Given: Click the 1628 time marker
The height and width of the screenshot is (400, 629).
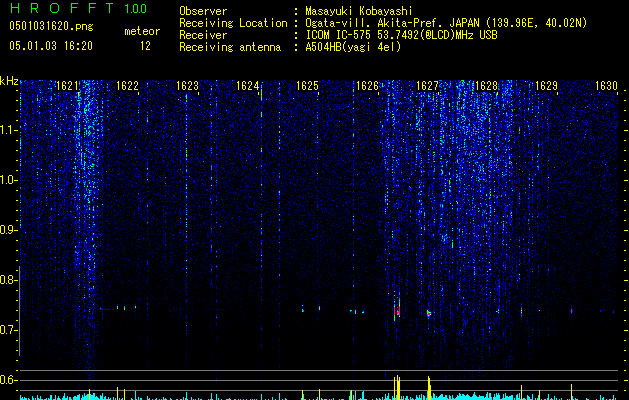Looking at the screenshot, I should [487, 86].
